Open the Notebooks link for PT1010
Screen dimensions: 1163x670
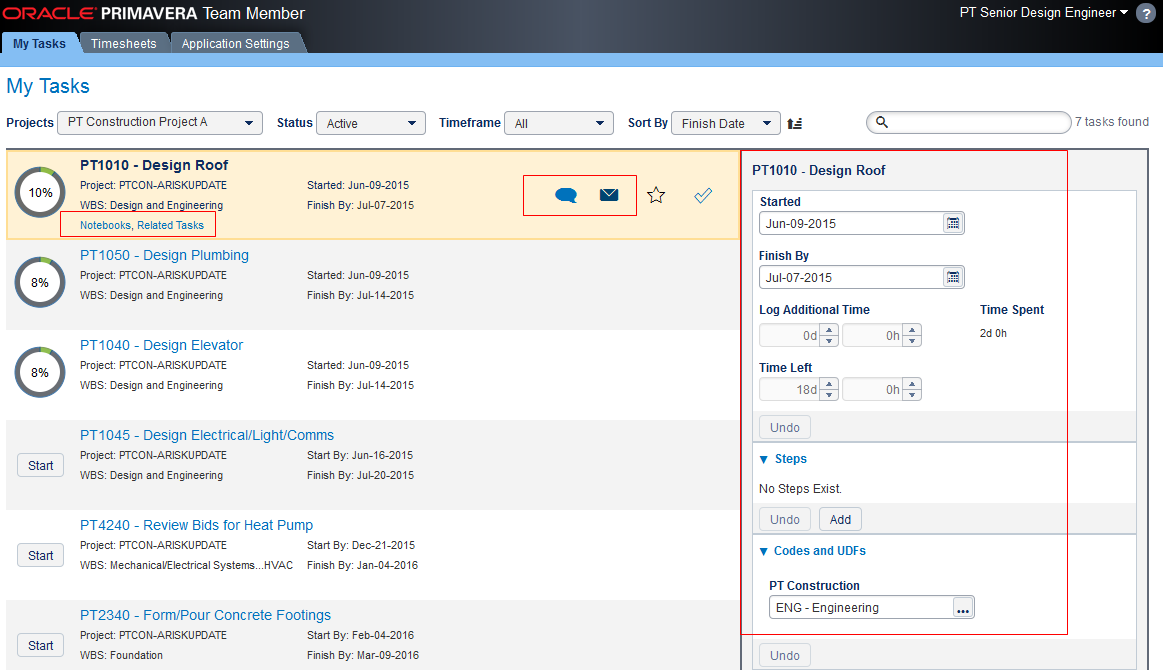pyautogui.click(x=105, y=226)
